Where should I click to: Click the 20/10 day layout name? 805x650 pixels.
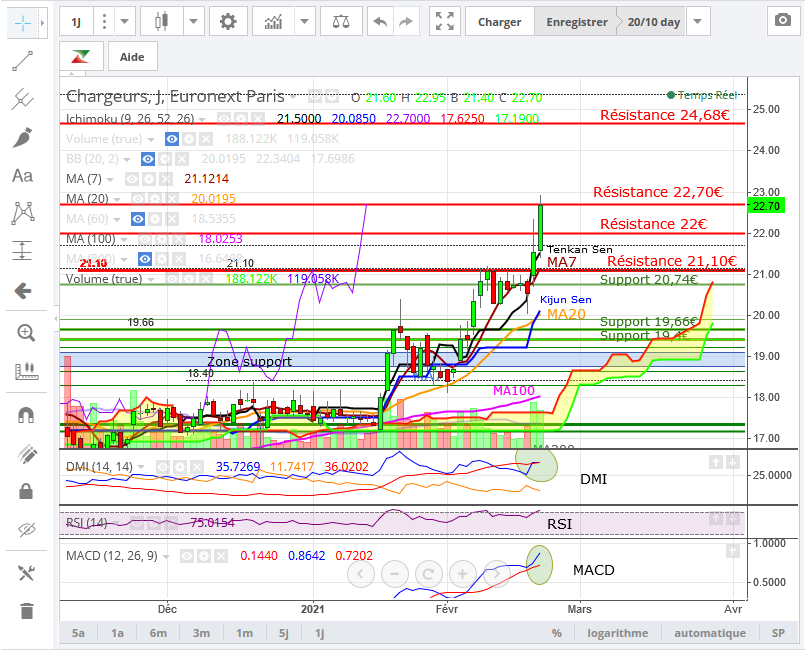tap(654, 22)
